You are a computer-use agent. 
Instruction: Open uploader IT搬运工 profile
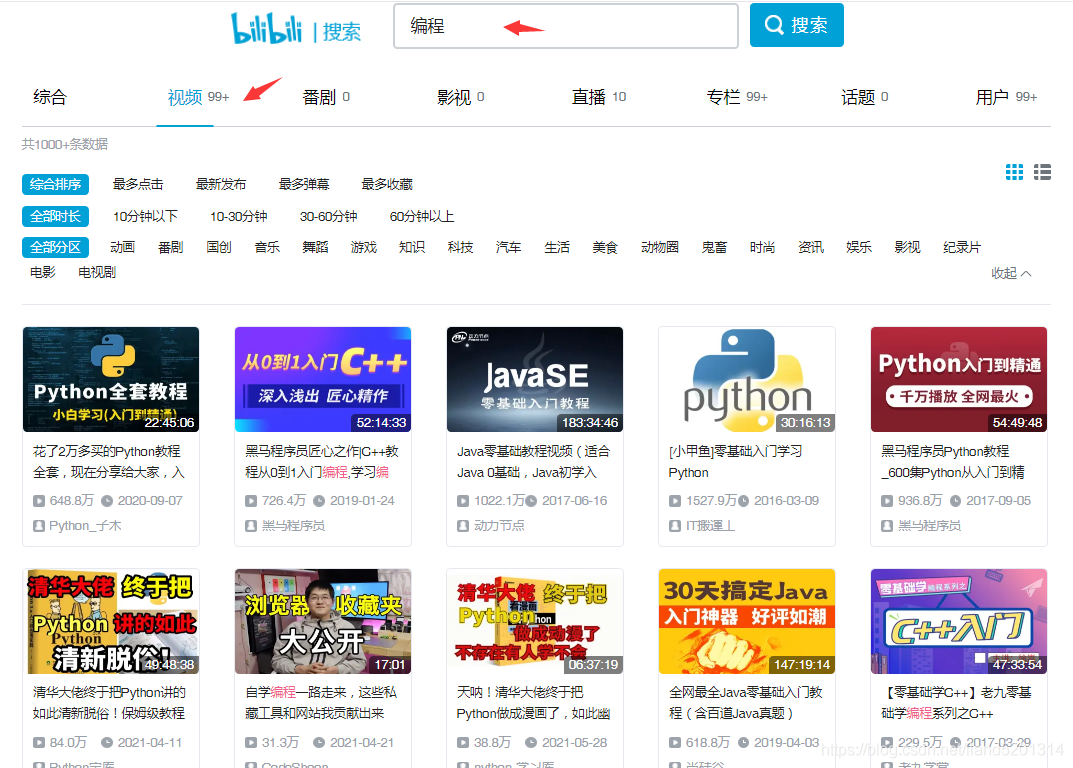[x=710, y=526]
